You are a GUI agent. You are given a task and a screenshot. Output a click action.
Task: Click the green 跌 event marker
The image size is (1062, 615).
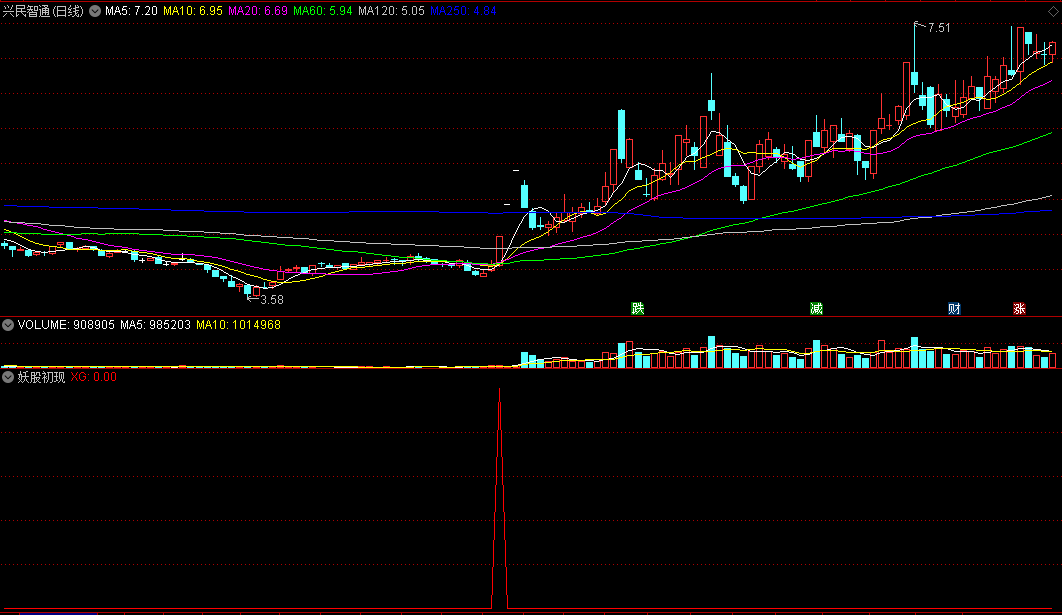(x=637, y=309)
